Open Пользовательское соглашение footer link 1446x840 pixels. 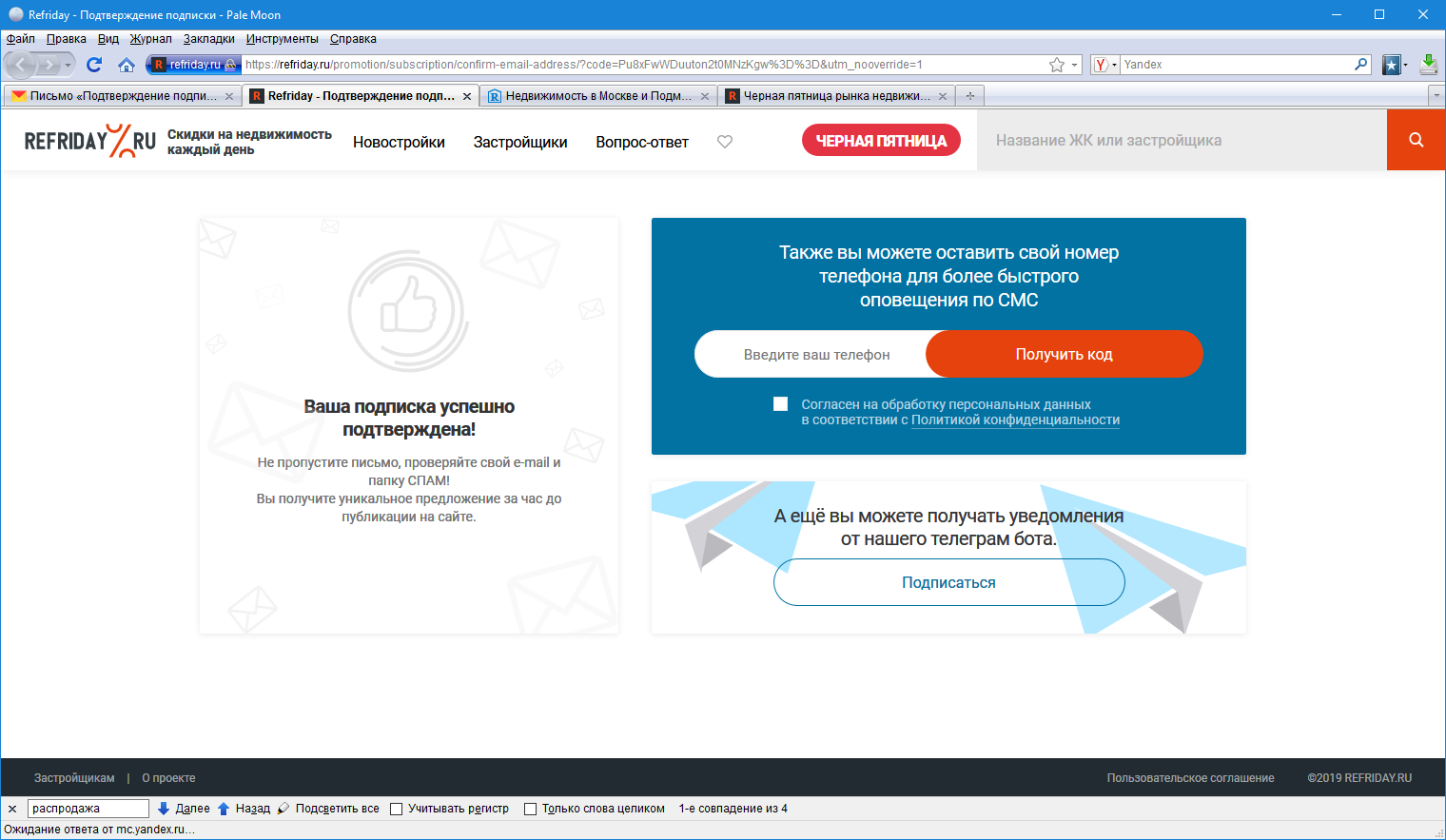coord(1190,778)
